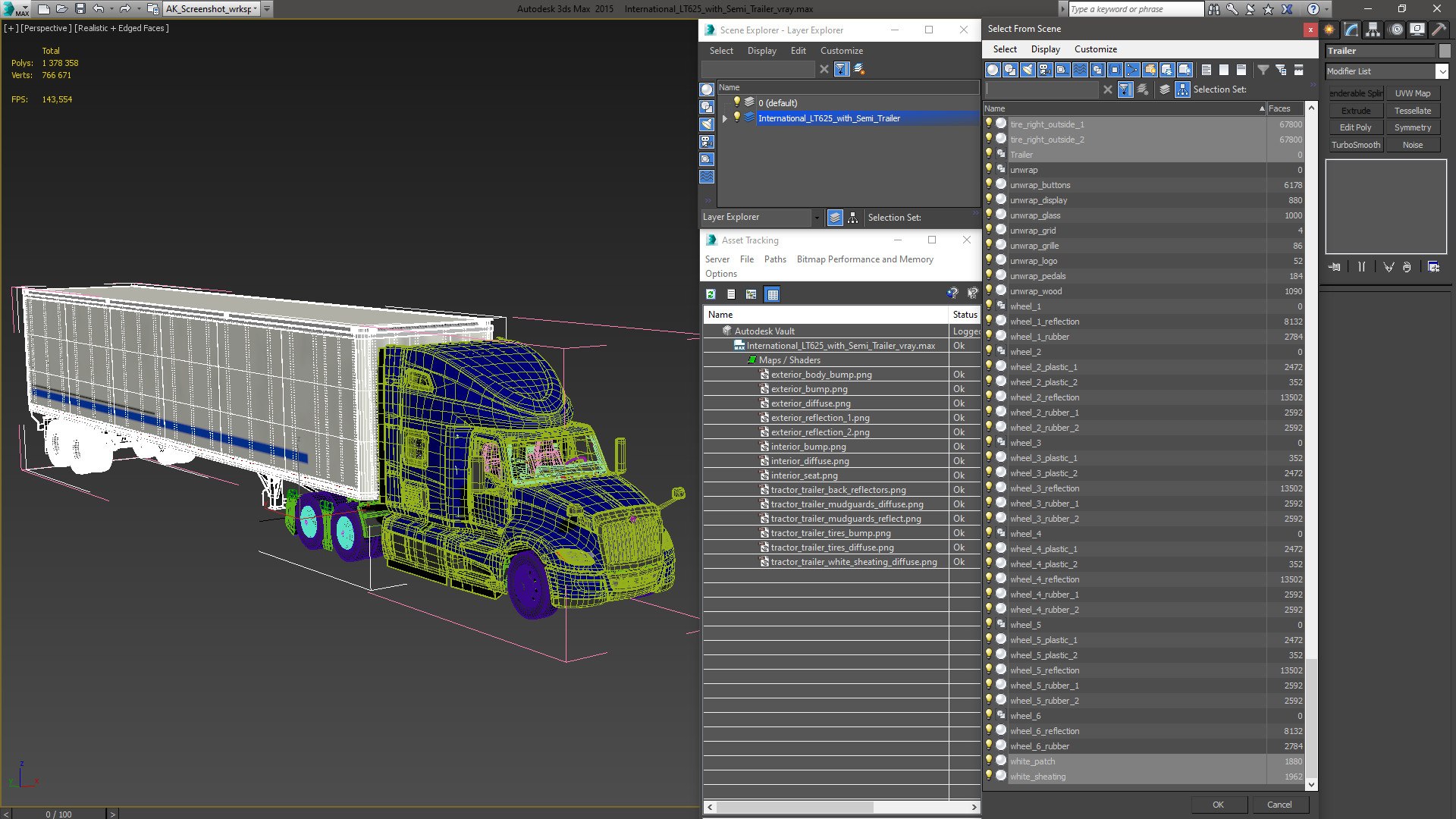
Task: Click Select None icon in Select From Scene
Action: [1224, 70]
